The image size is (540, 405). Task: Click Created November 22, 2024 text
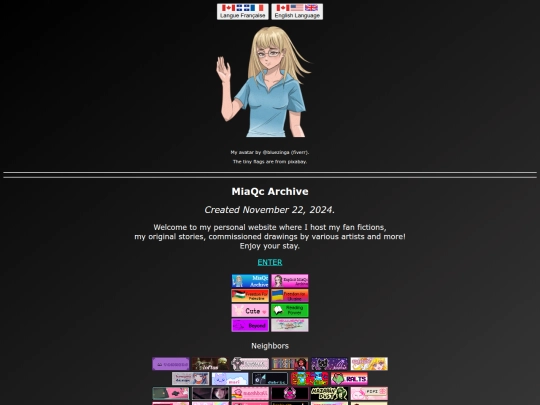point(270,210)
